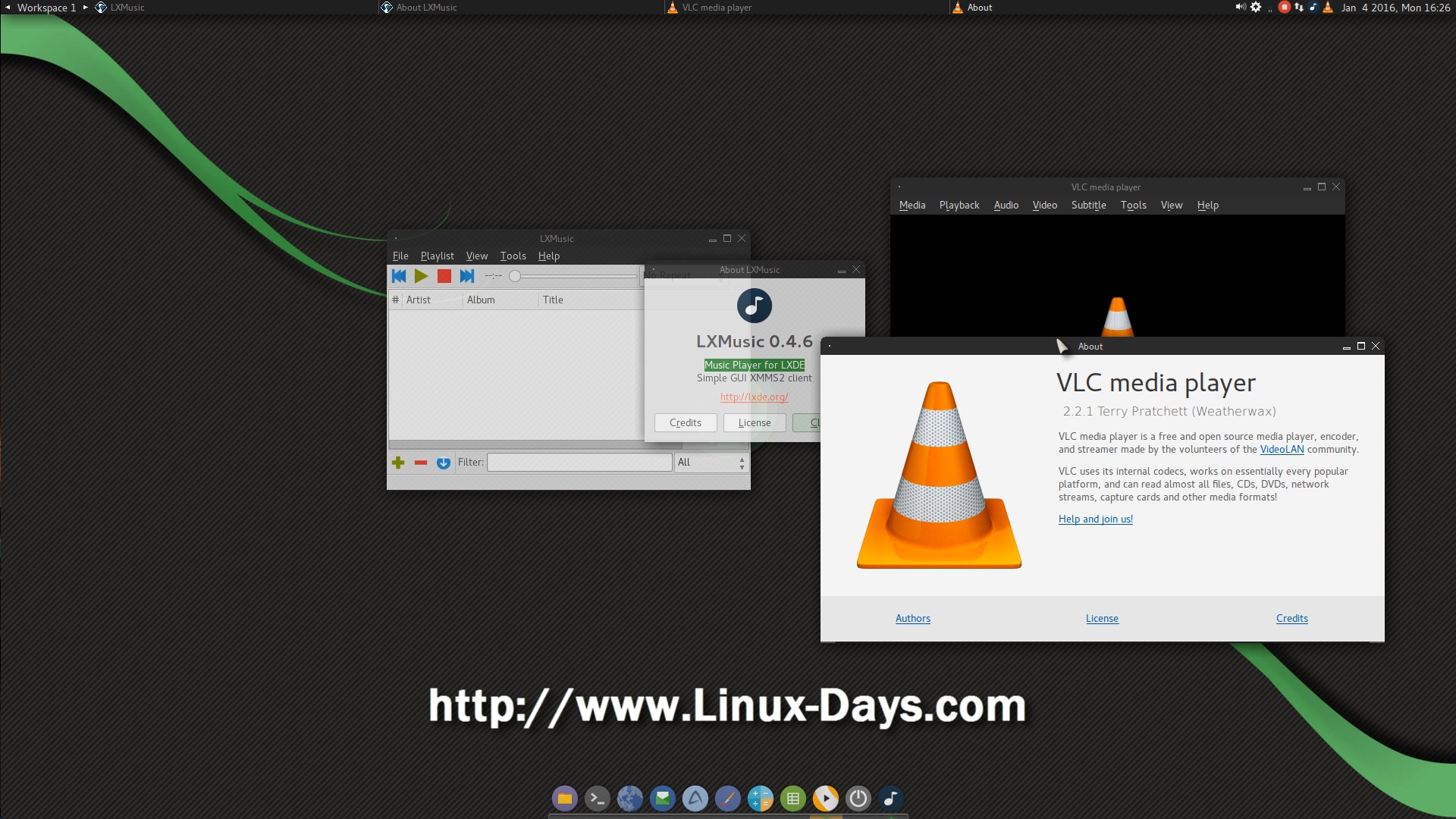Click the green Play button in LXMusic
Image resolution: width=1456 pixels, height=819 pixels.
(422, 276)
